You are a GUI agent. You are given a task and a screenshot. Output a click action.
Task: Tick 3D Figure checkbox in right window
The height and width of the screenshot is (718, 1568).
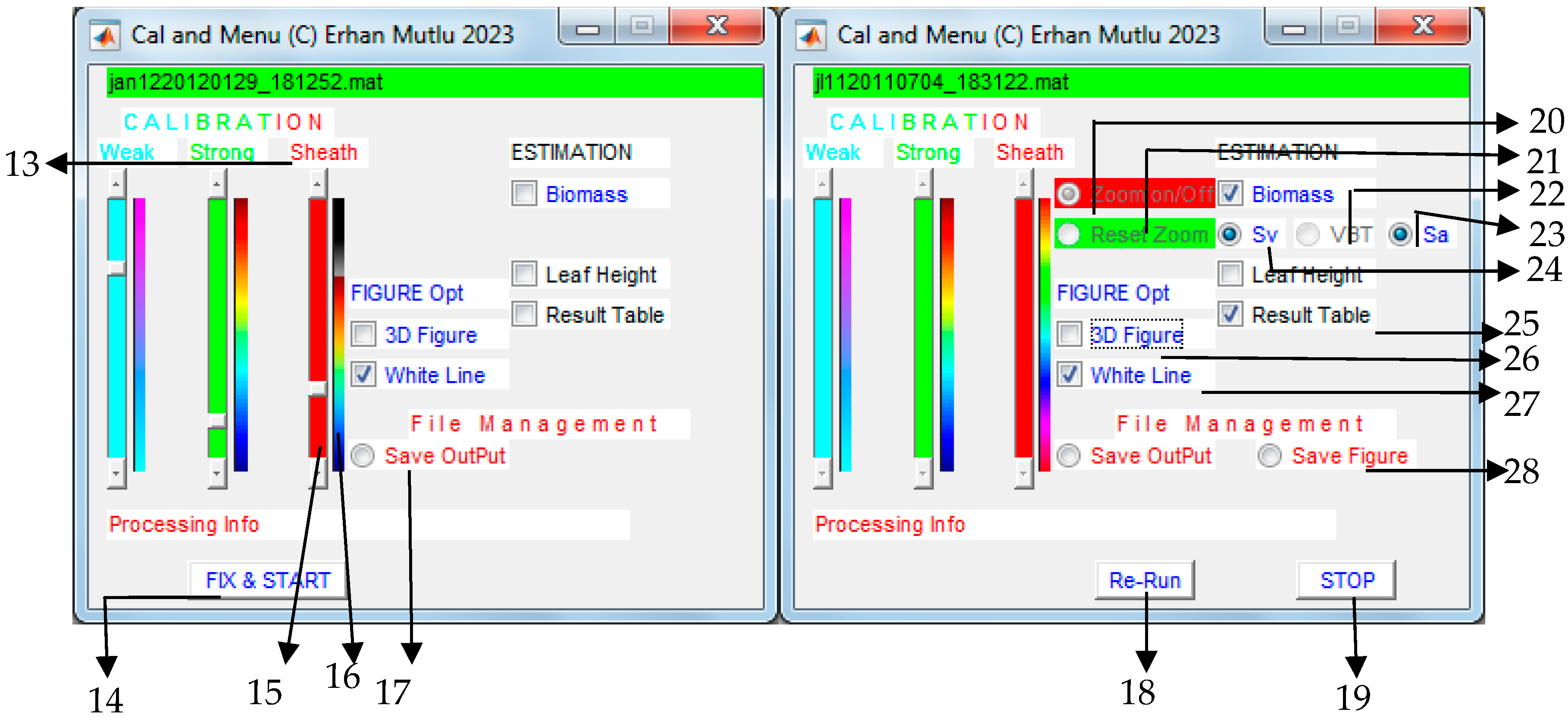1070,334
